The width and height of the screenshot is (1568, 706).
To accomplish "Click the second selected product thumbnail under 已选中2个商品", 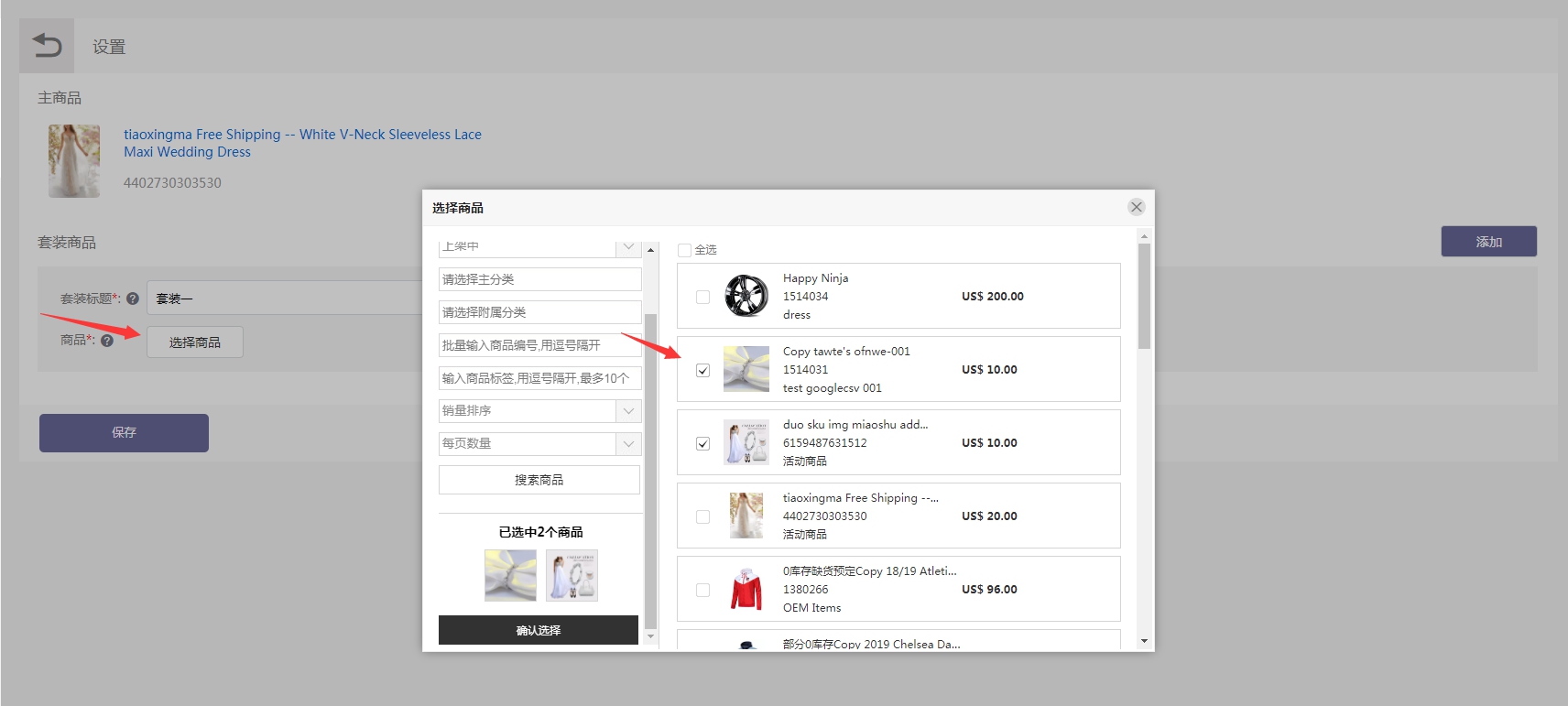I will [572, 575].
